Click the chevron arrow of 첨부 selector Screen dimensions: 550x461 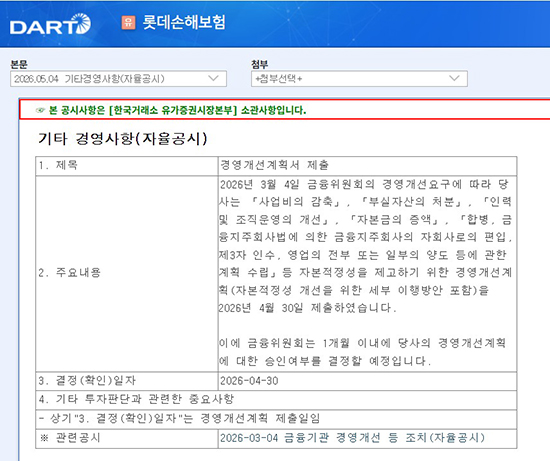tap(454, 78)
